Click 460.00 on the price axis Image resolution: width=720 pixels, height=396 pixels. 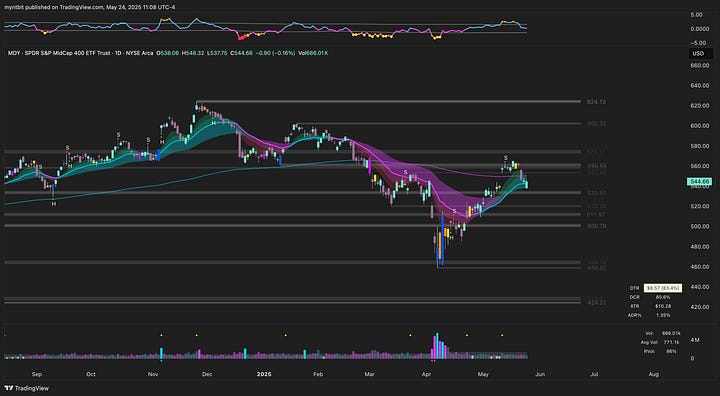tap(700, 267)
